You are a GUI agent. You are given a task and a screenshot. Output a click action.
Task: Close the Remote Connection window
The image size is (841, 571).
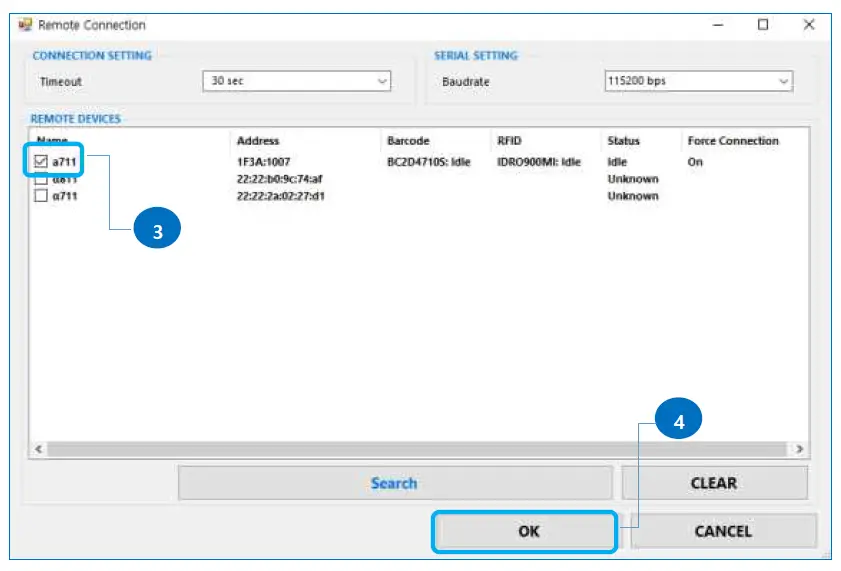(809, 25)
